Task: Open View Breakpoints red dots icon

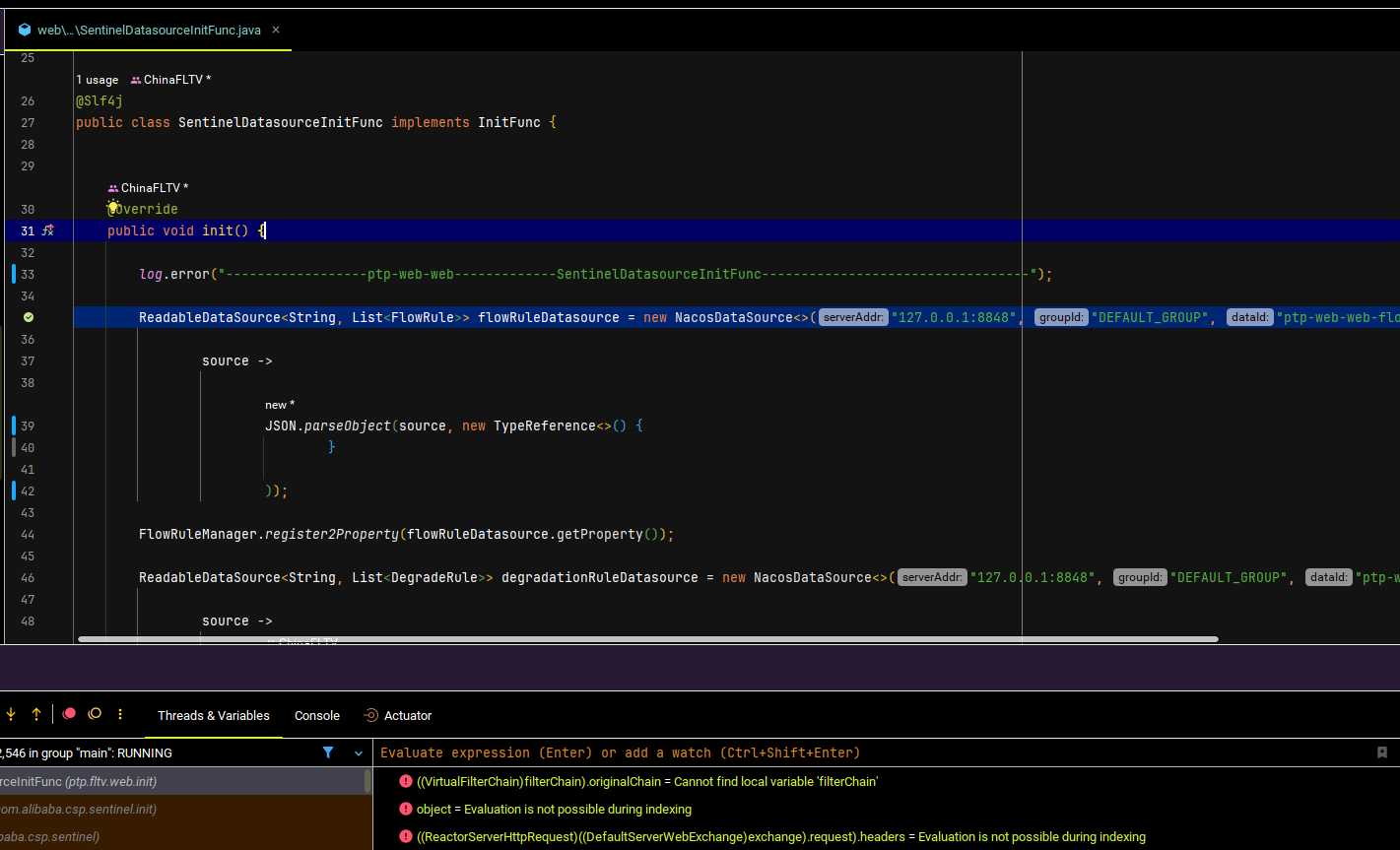Action: tap(69, 714)
